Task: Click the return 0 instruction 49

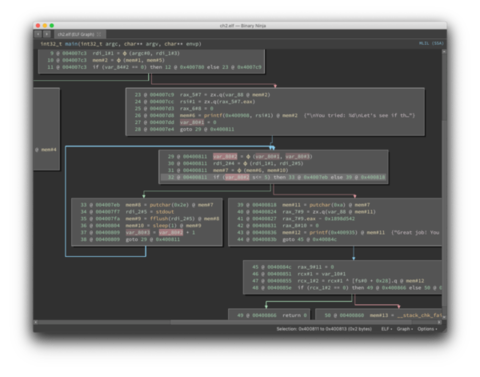Action: pos(294,315)
